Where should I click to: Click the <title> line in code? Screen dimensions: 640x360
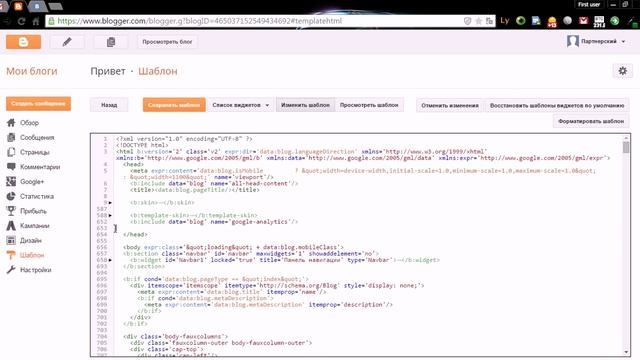click(x=195, y=190)
